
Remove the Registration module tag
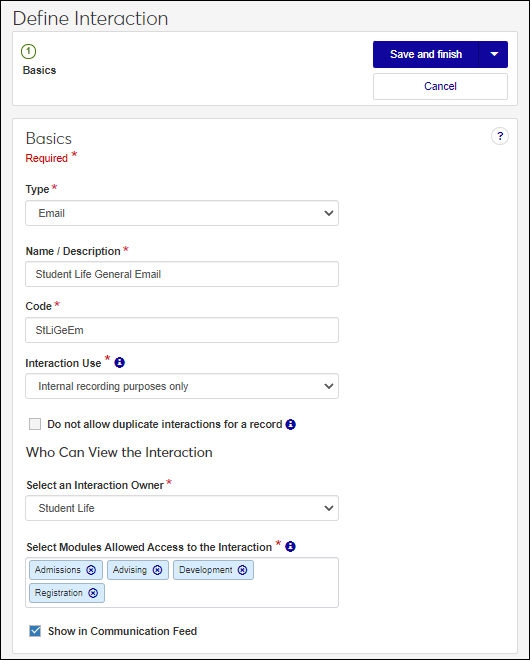click(93, 593)
